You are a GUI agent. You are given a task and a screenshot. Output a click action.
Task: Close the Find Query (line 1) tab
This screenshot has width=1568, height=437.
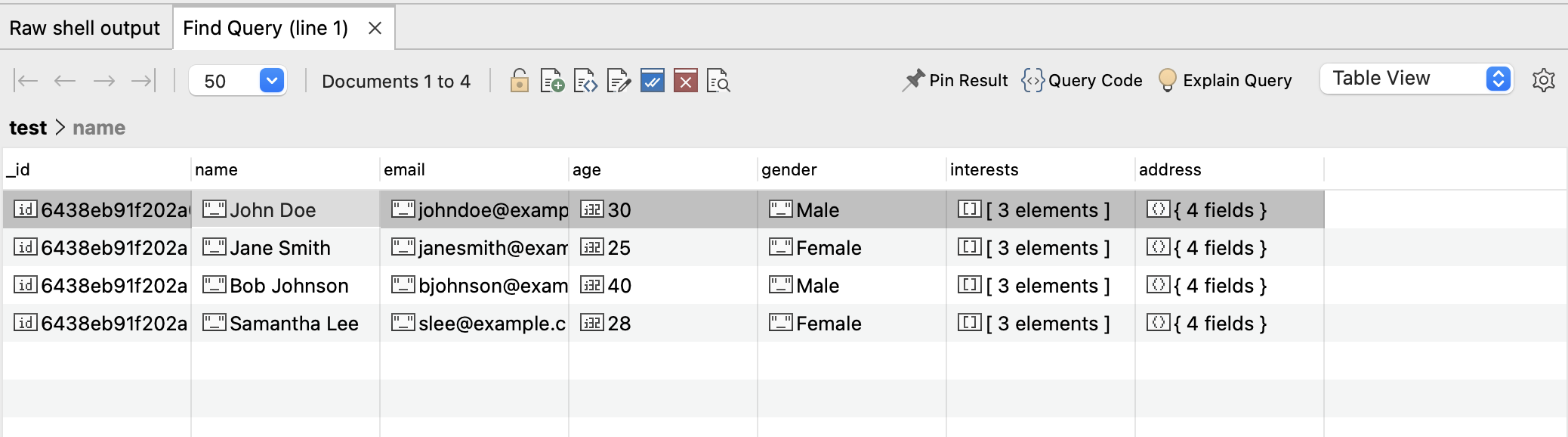(375, 28)
